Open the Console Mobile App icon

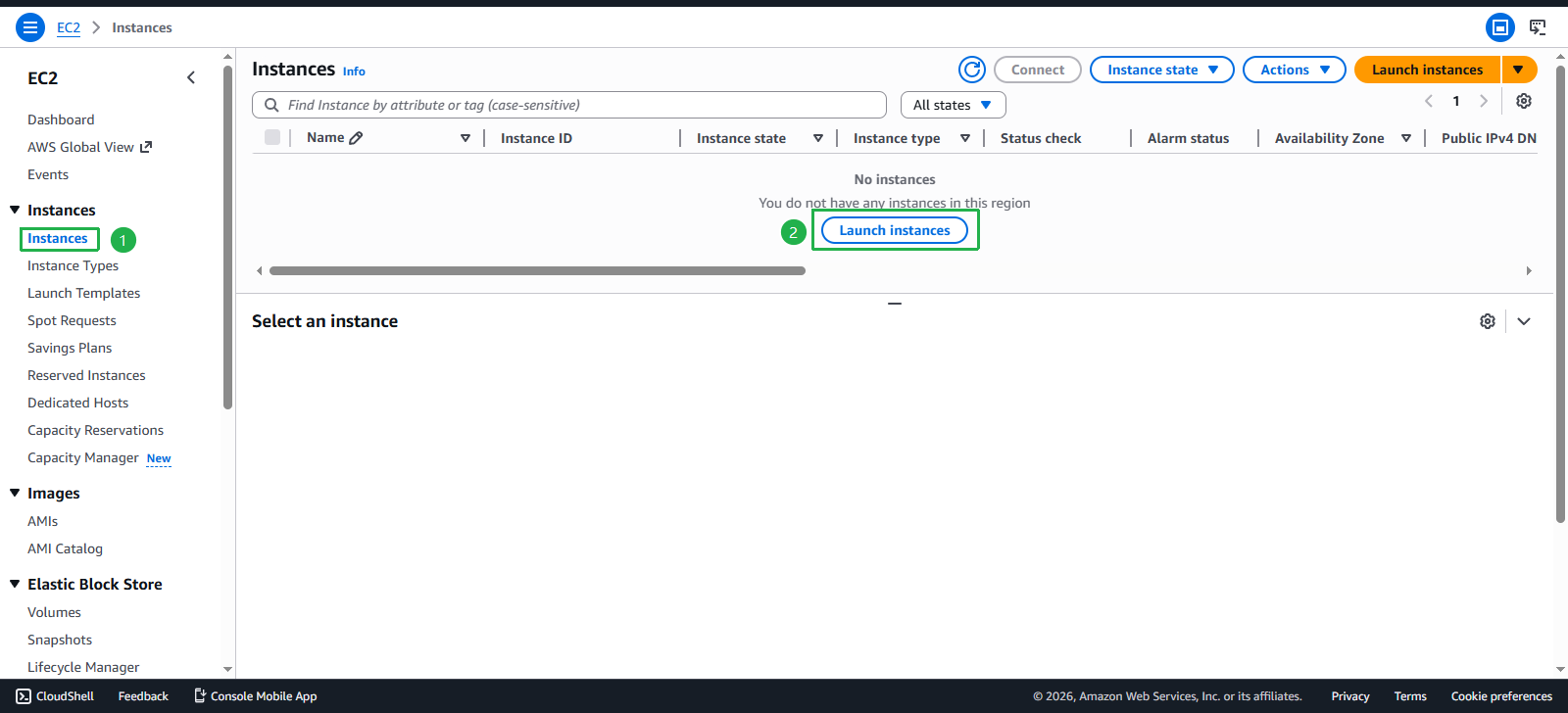point(200,696)
